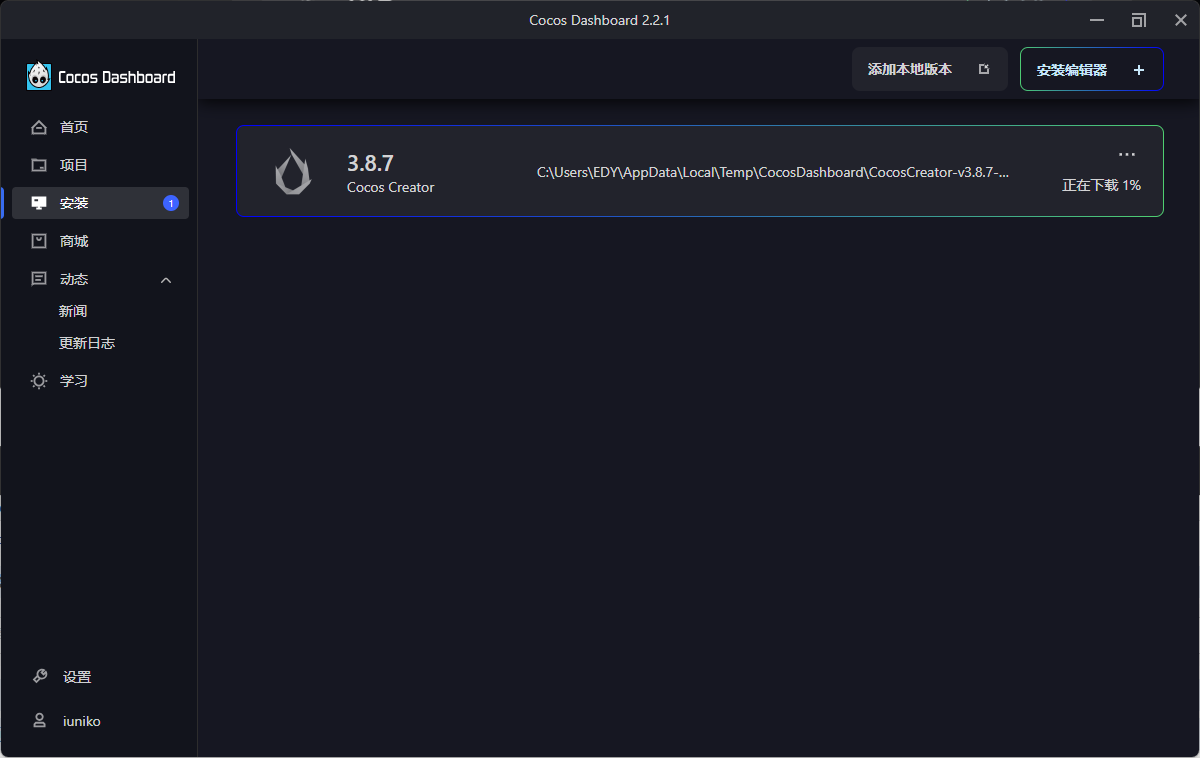Click the 正在下载 1% status
This screenshot has width=1200, height=758.
1101,185
